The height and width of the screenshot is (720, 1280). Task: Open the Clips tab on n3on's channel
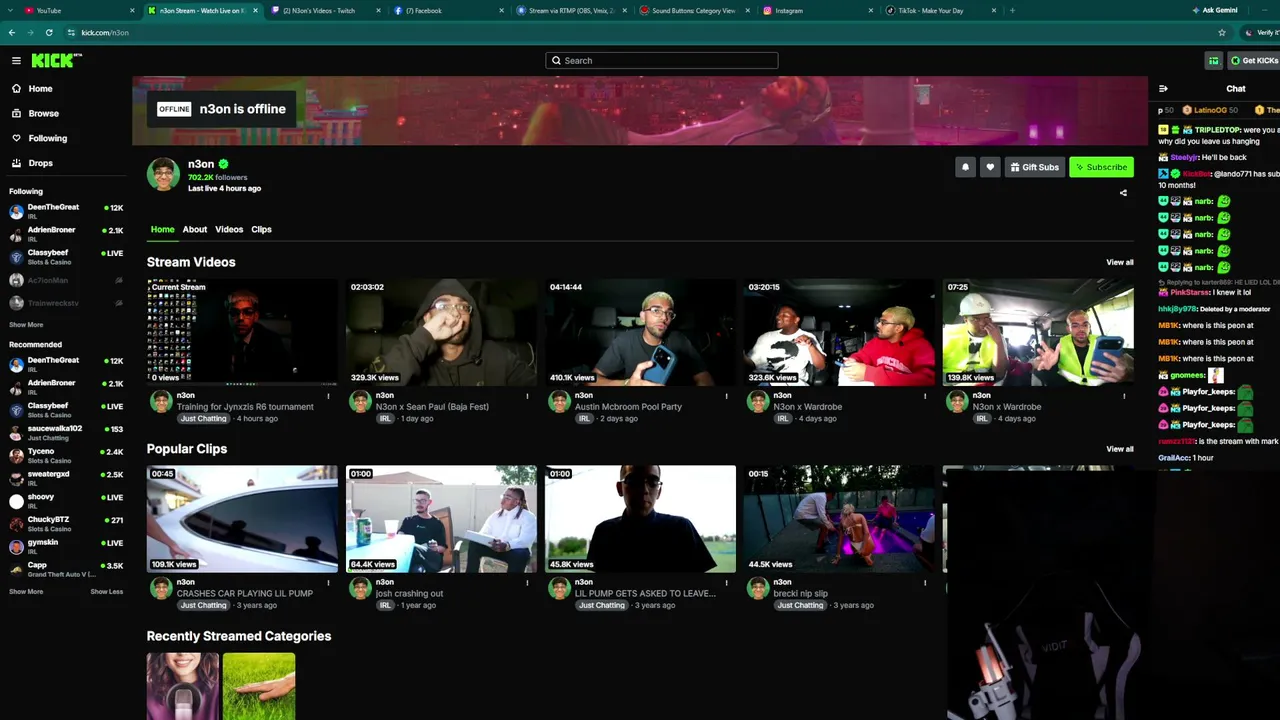click(261, 230)
